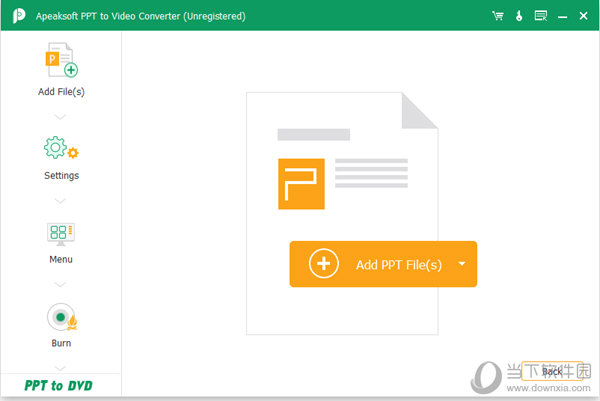Click the Apeaksoft logo in title bar

coord(18,16)
